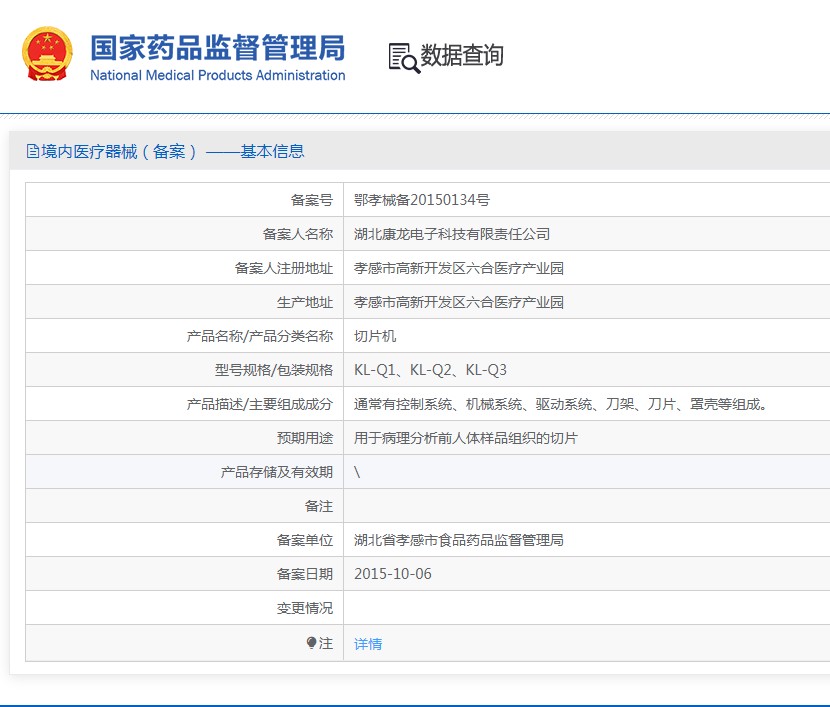Viewport: 830px width, 707px height.
Task: Click the 产品描述/主要组成成分 row label
Action: (x=259, y=404)
